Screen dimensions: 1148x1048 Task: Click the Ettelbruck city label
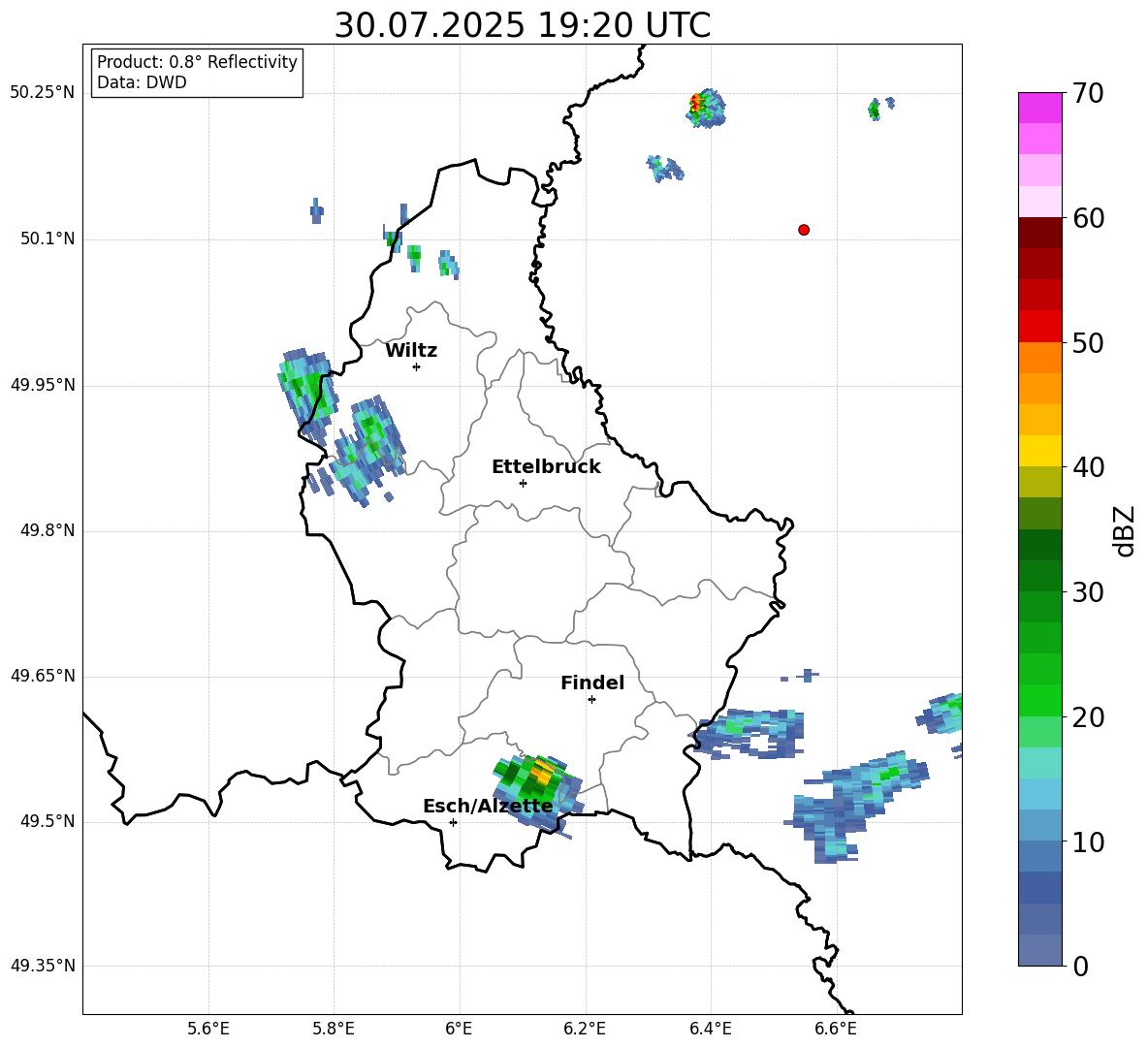[546, 467]
